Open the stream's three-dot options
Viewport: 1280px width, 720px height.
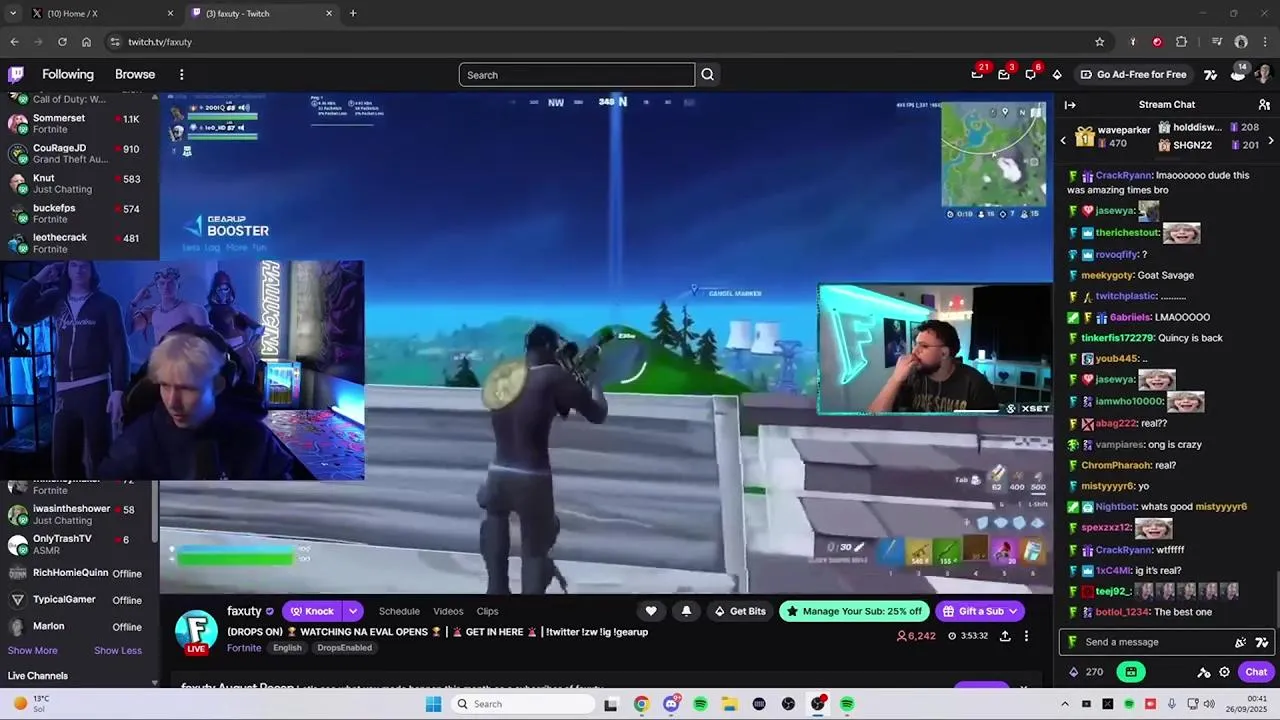[x=1026, y=636]
